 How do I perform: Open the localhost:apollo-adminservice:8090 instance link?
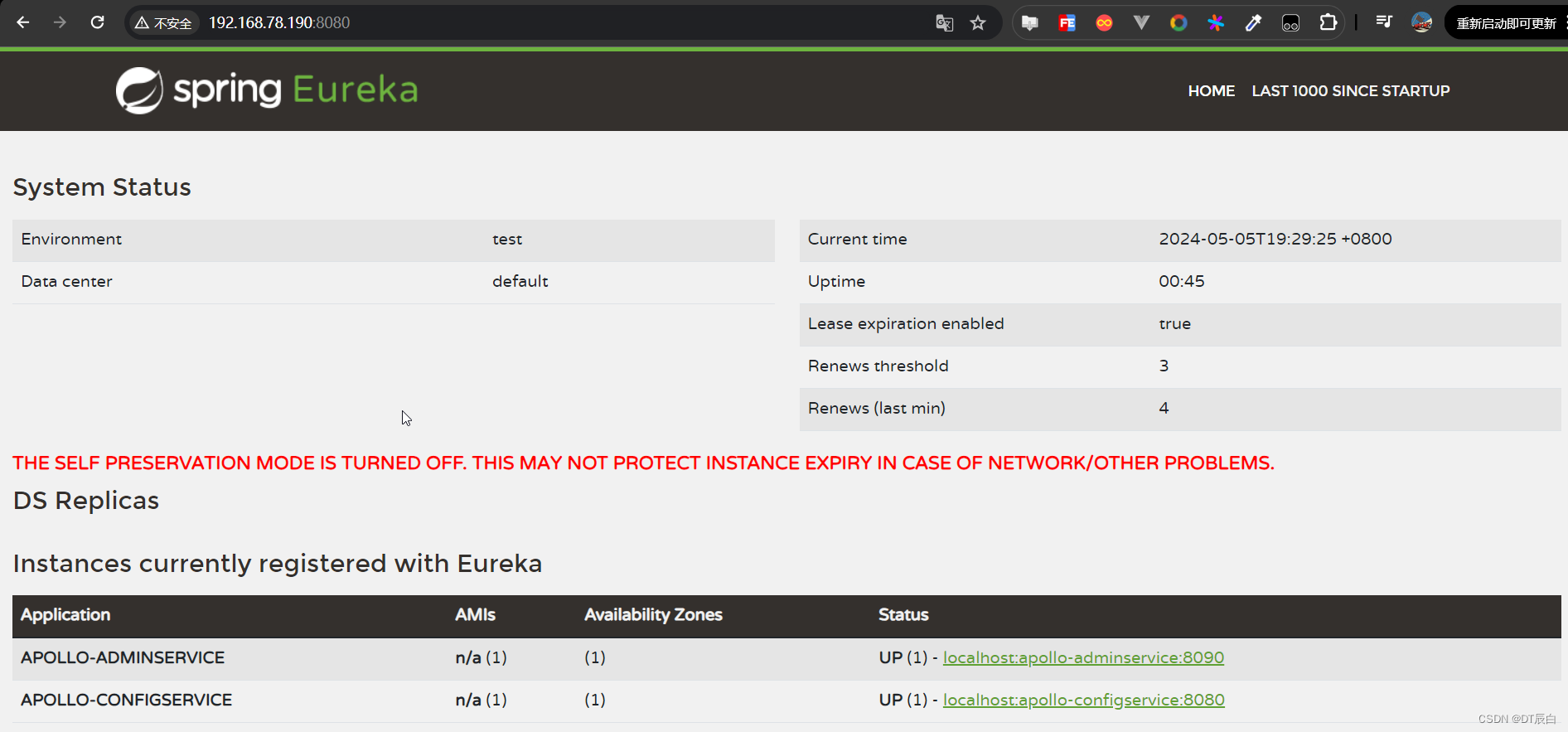pos(1083,657)
